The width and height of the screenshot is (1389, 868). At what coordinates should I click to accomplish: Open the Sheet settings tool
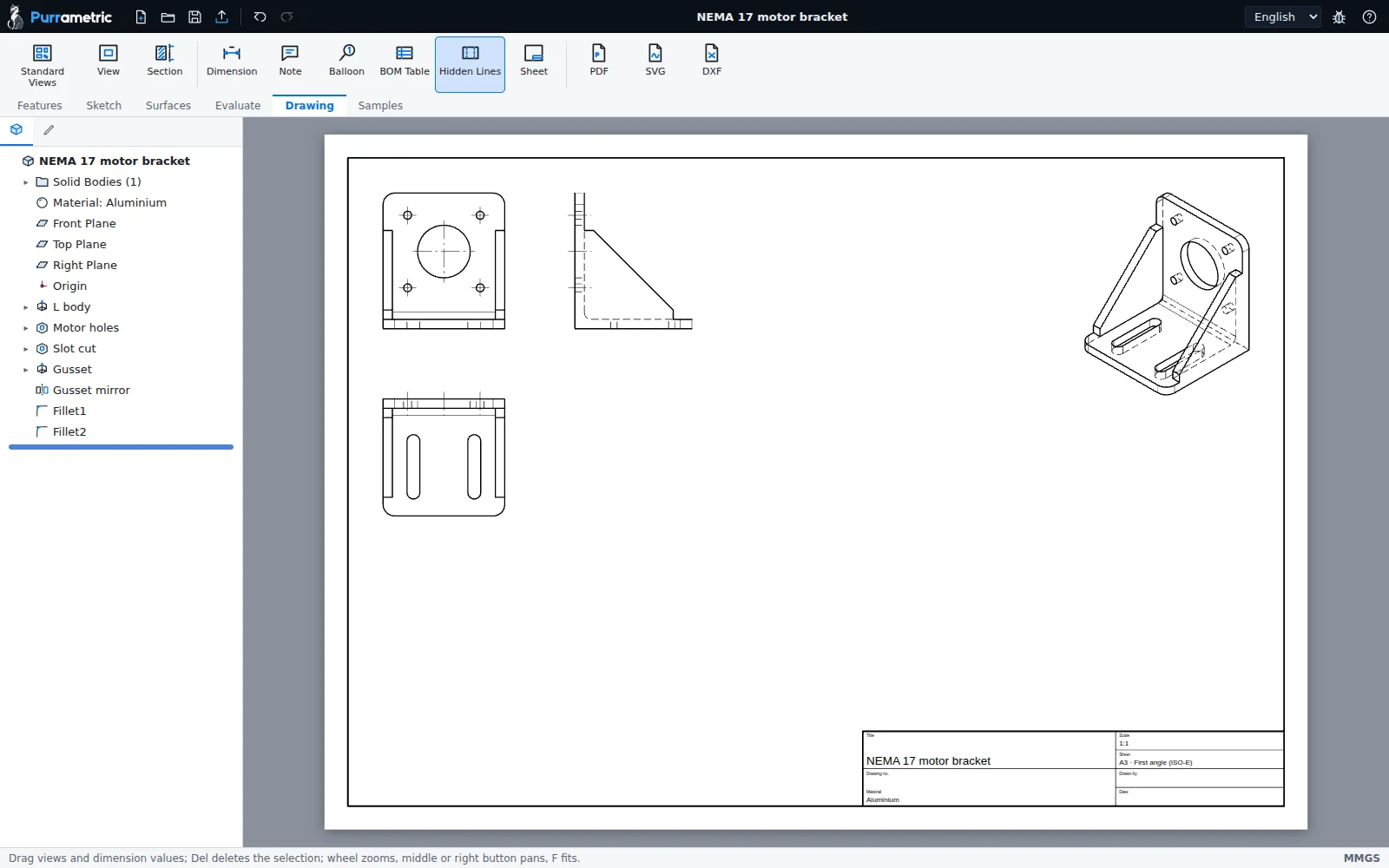coord(534,64)
